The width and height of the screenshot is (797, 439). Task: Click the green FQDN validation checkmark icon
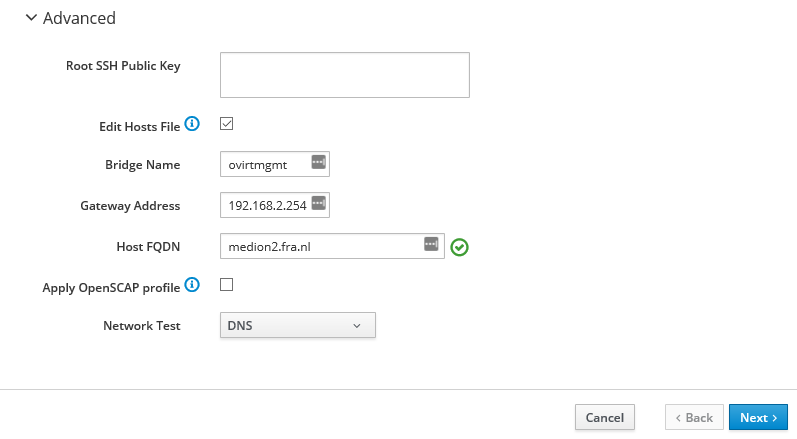coord(459,246)
